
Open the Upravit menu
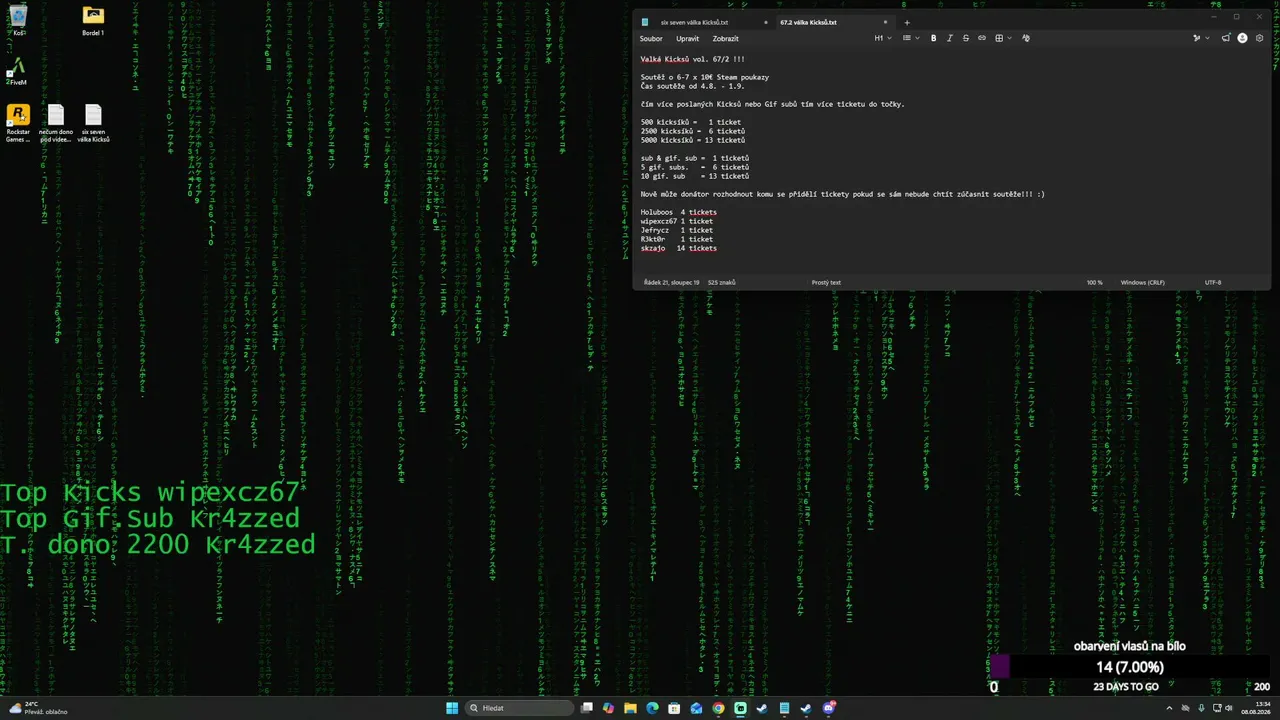687,38
